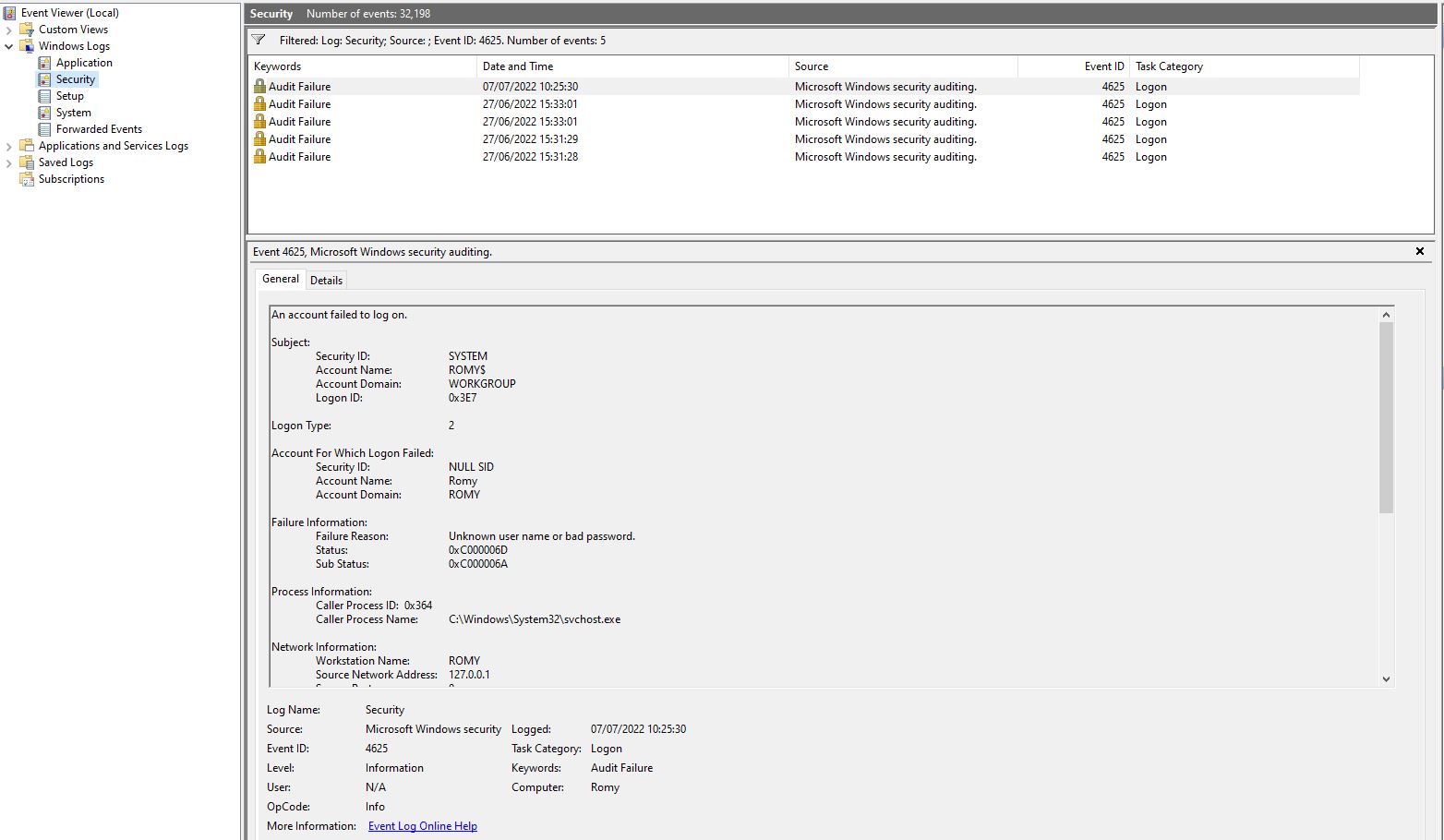Viewport: 1444px width, 840px height.
Task: Click the Logon ID value 0x3E7
Action: [463, 398]
